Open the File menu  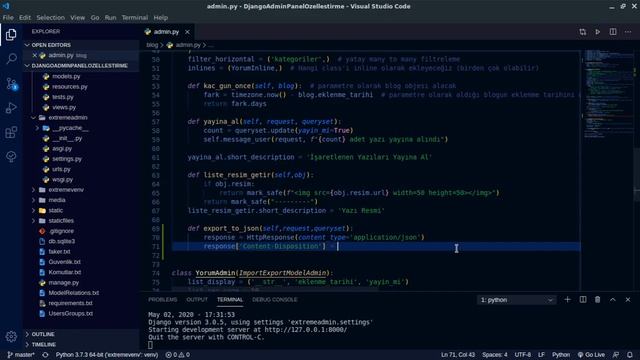pyautogui.click(x=8, y=18)
